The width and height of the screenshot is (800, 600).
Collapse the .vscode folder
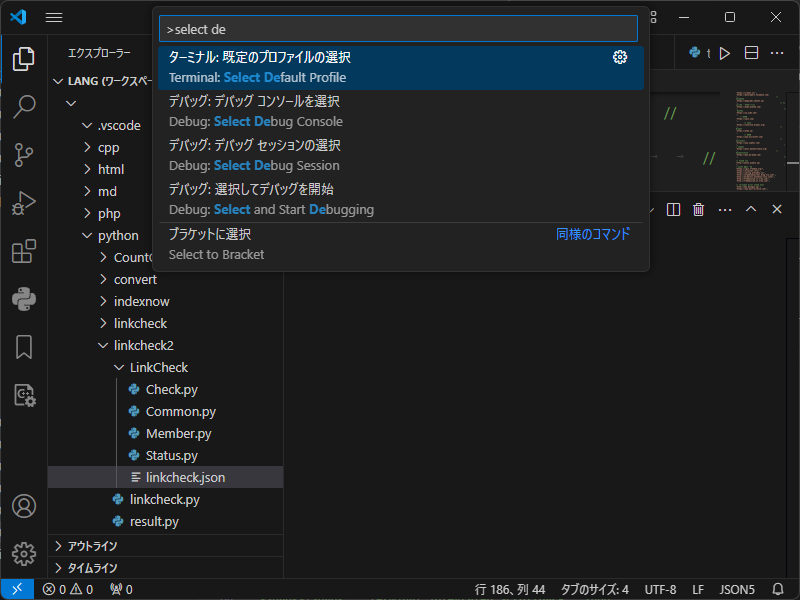87,126
